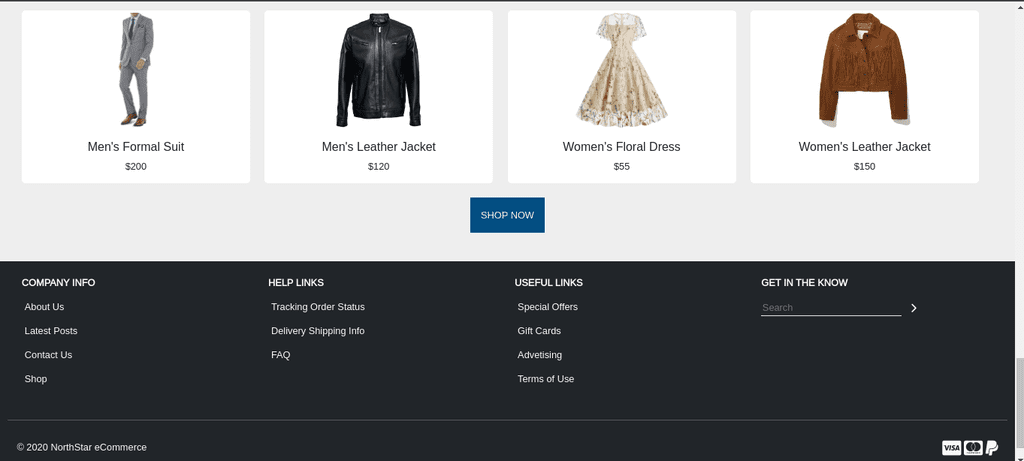Go to Latest Posts
Screen dimensions: 1024x461
51,331
